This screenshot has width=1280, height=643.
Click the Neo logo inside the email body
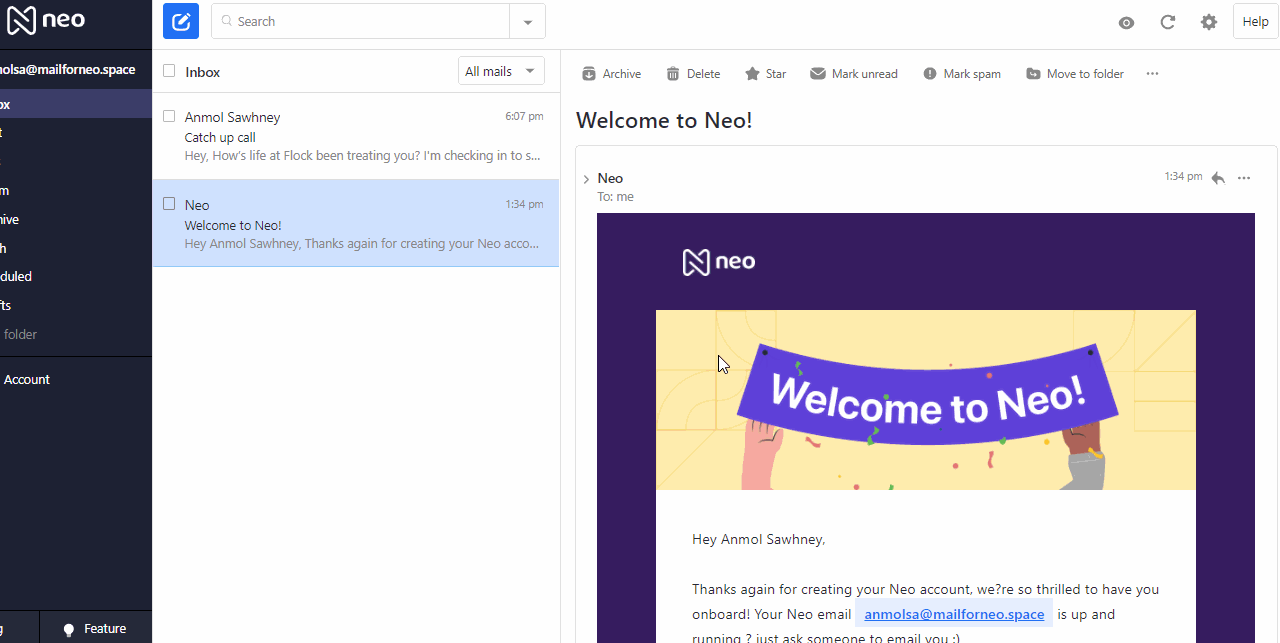[719, 262]
